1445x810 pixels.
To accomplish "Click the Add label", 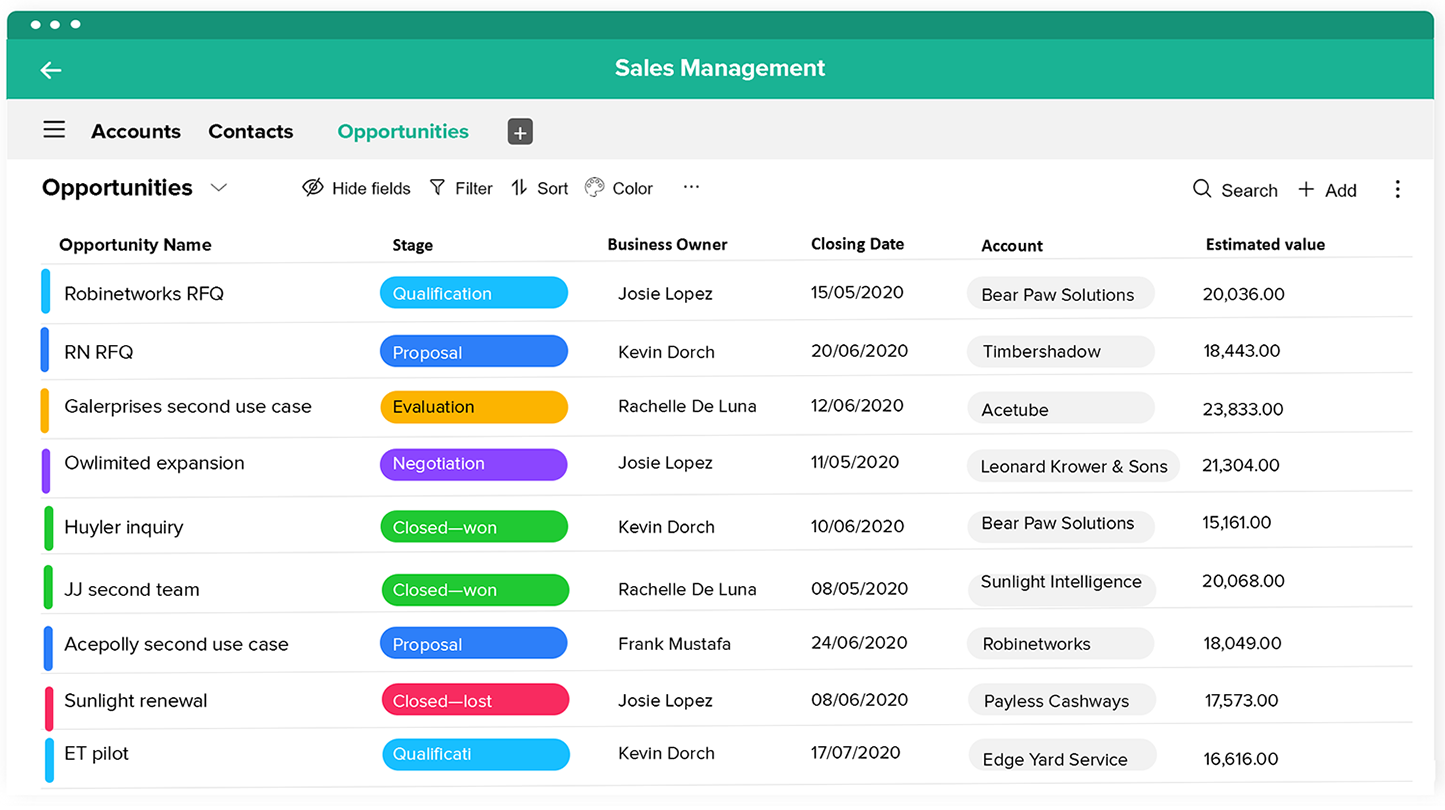I will coord(1341,190).
